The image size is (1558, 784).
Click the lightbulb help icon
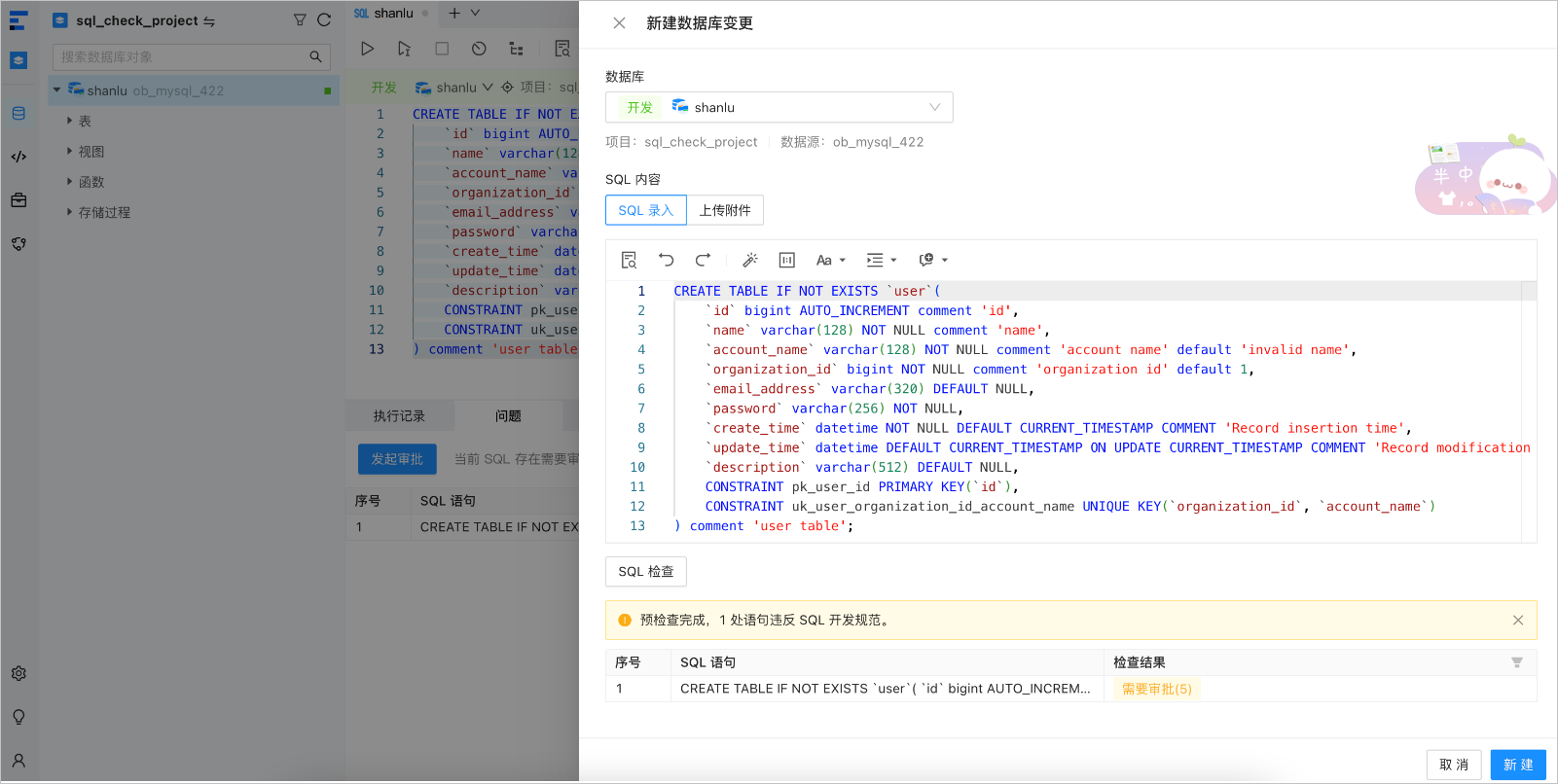click(18, 717)
